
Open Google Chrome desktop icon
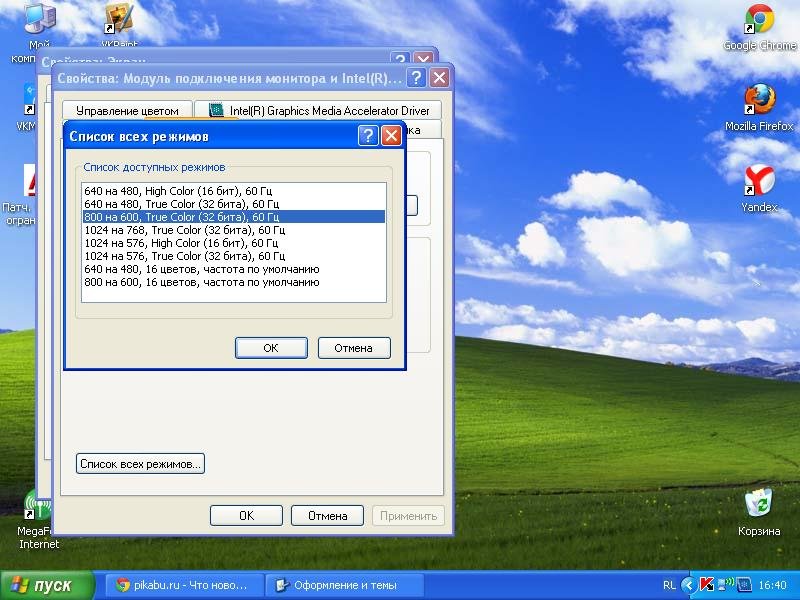coord(759,27)
